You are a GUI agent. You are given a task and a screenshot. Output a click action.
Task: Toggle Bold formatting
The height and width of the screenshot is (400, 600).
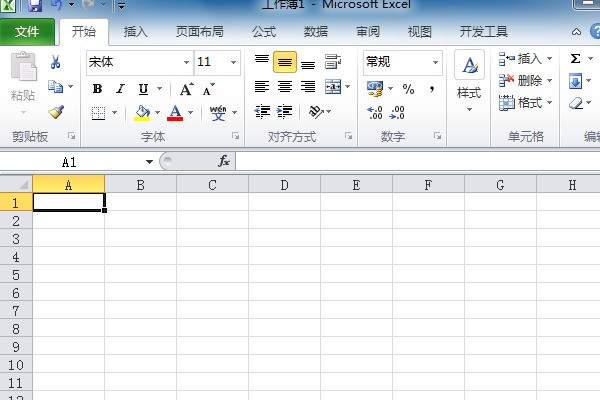click(x=98, y=89)
